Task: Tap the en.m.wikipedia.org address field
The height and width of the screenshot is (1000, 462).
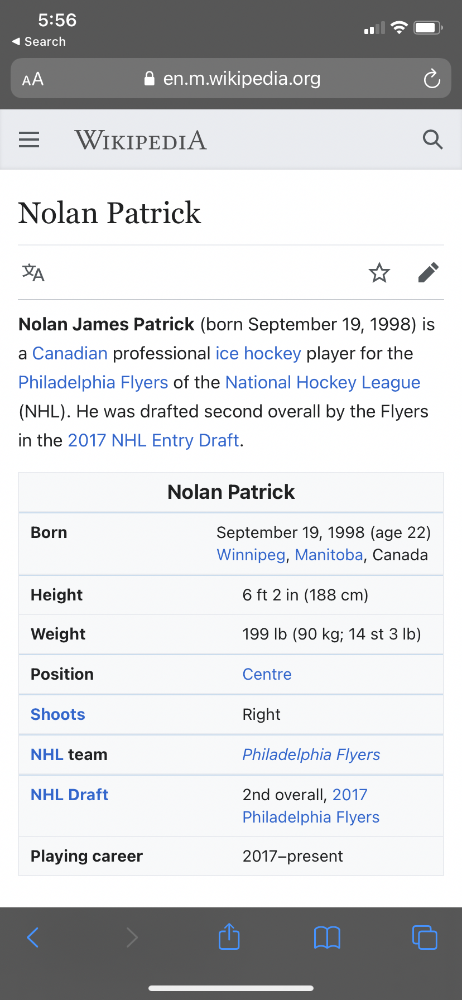Action: coord(231,79)
